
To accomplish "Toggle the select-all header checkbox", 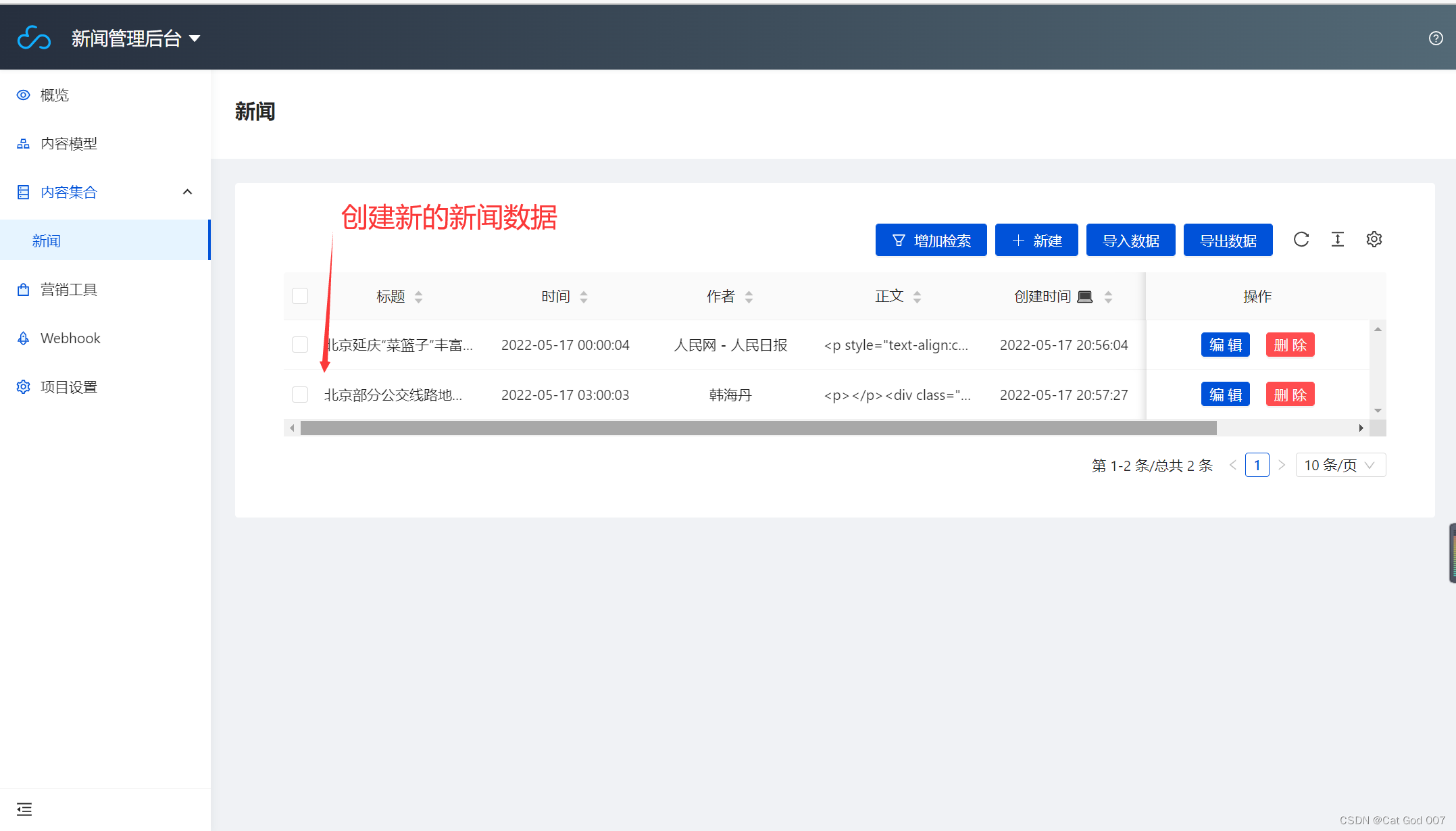I will coord(300,296).
